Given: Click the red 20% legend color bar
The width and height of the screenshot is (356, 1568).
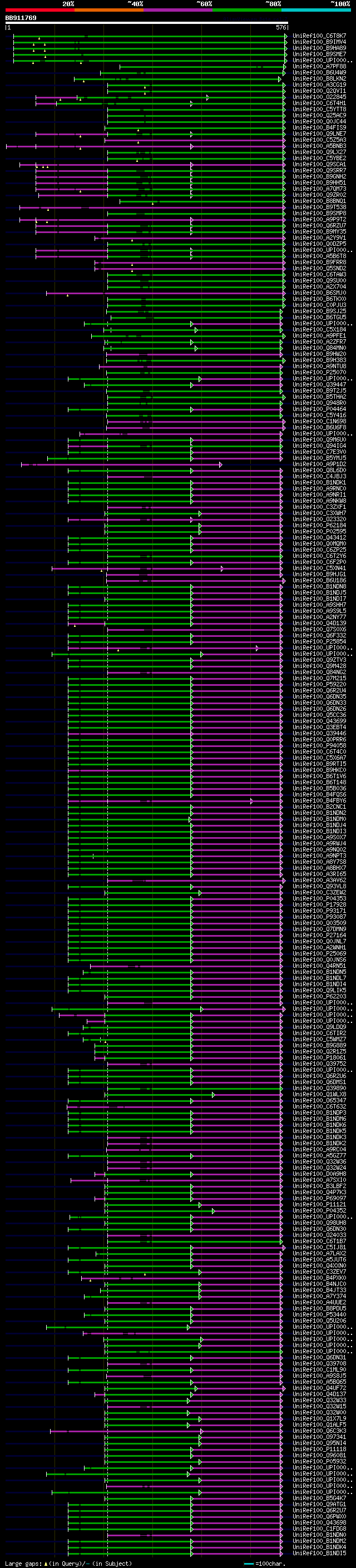Looking at the screenshot, I should (40, 10).
